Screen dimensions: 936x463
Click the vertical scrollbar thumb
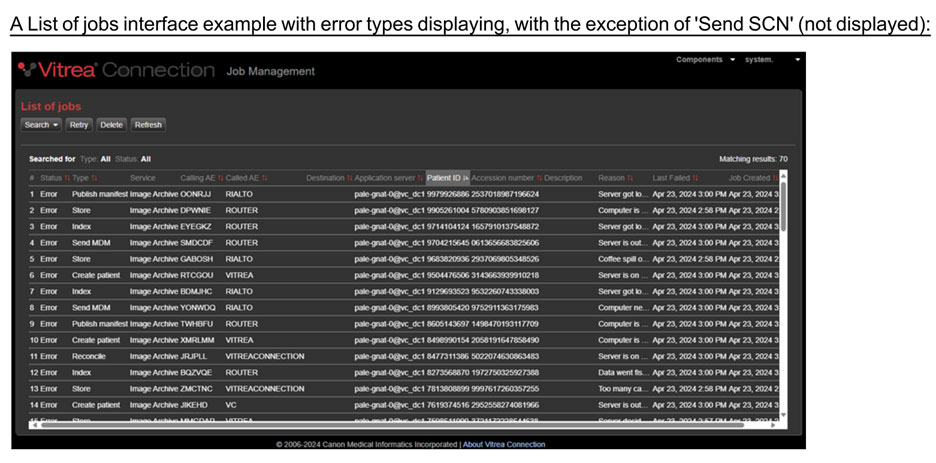pyautogui.click(x=783, y=206)
